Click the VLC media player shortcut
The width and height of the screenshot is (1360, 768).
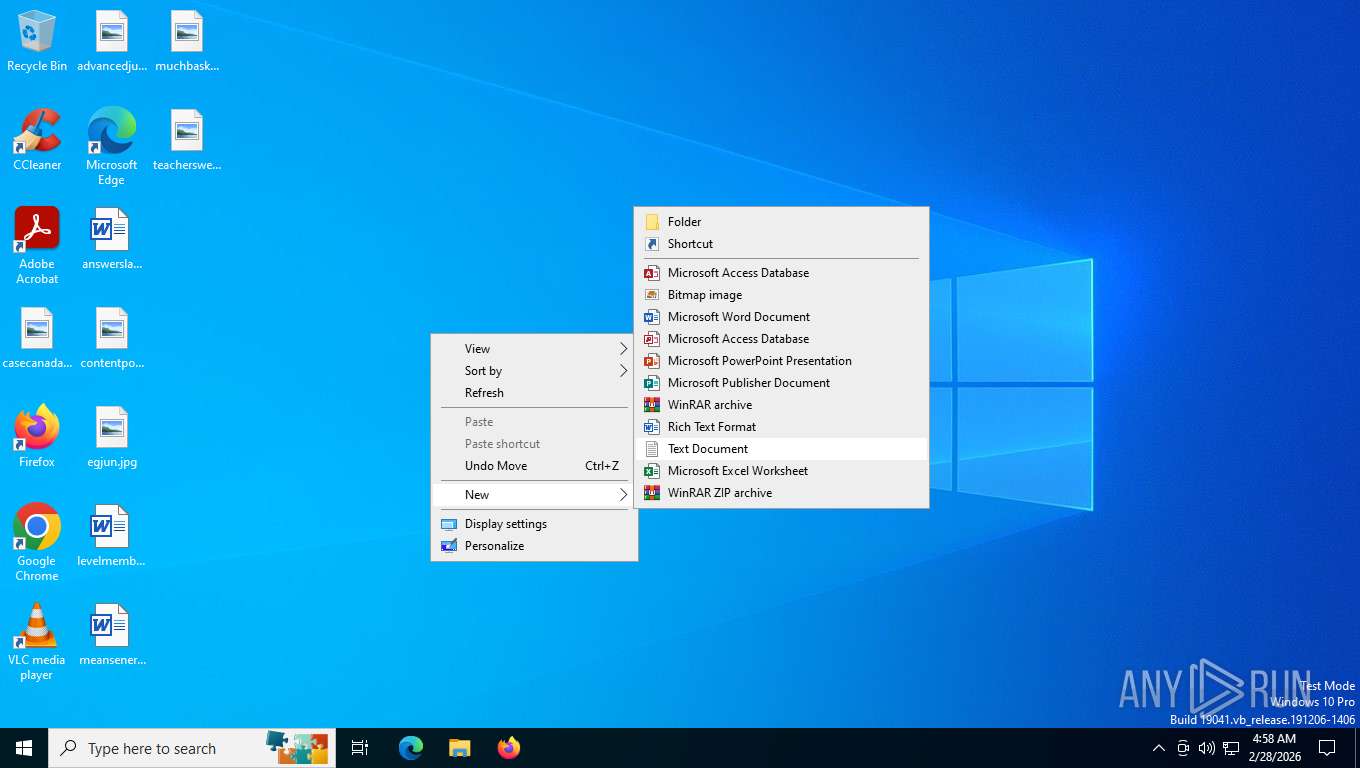37,642
